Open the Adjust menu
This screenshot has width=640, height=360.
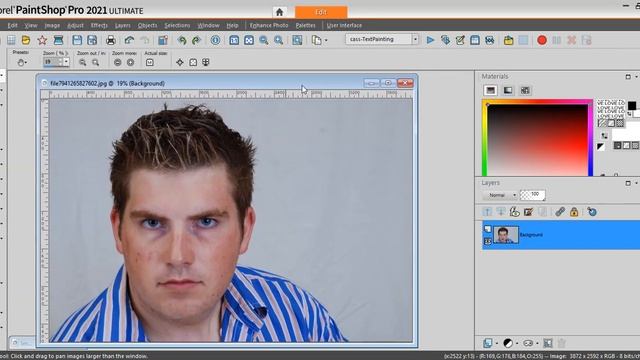tap(75, 25)
